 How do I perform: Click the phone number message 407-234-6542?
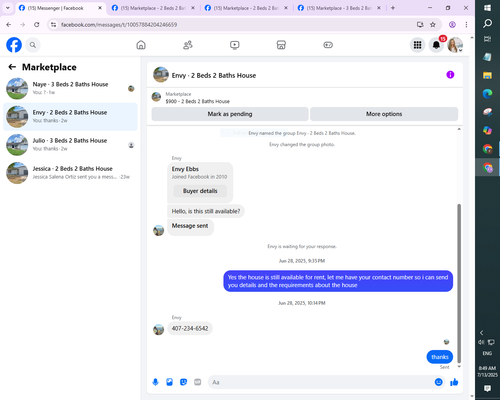pos(190,328)
